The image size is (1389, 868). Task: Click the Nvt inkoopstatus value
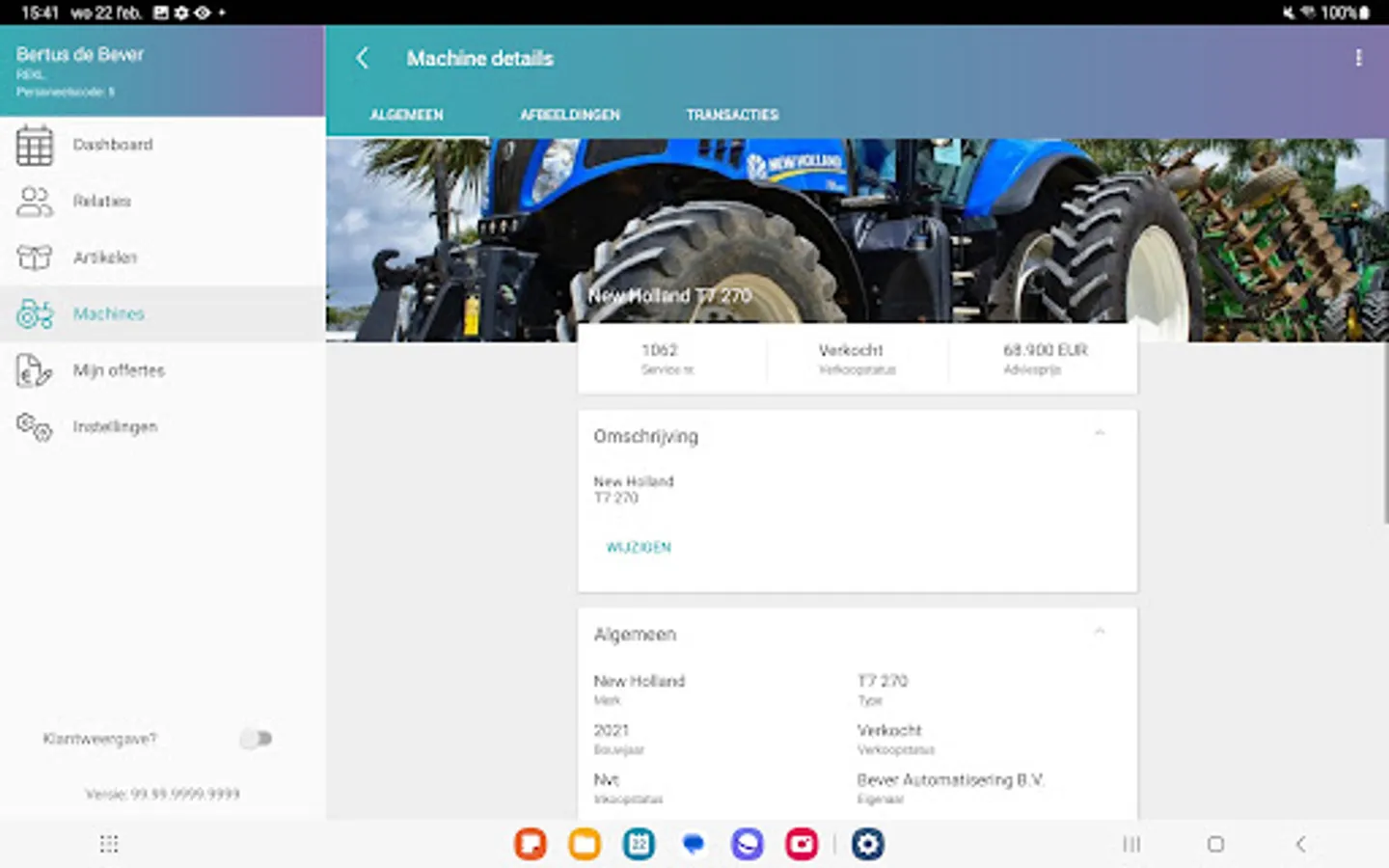pos(606,779)
